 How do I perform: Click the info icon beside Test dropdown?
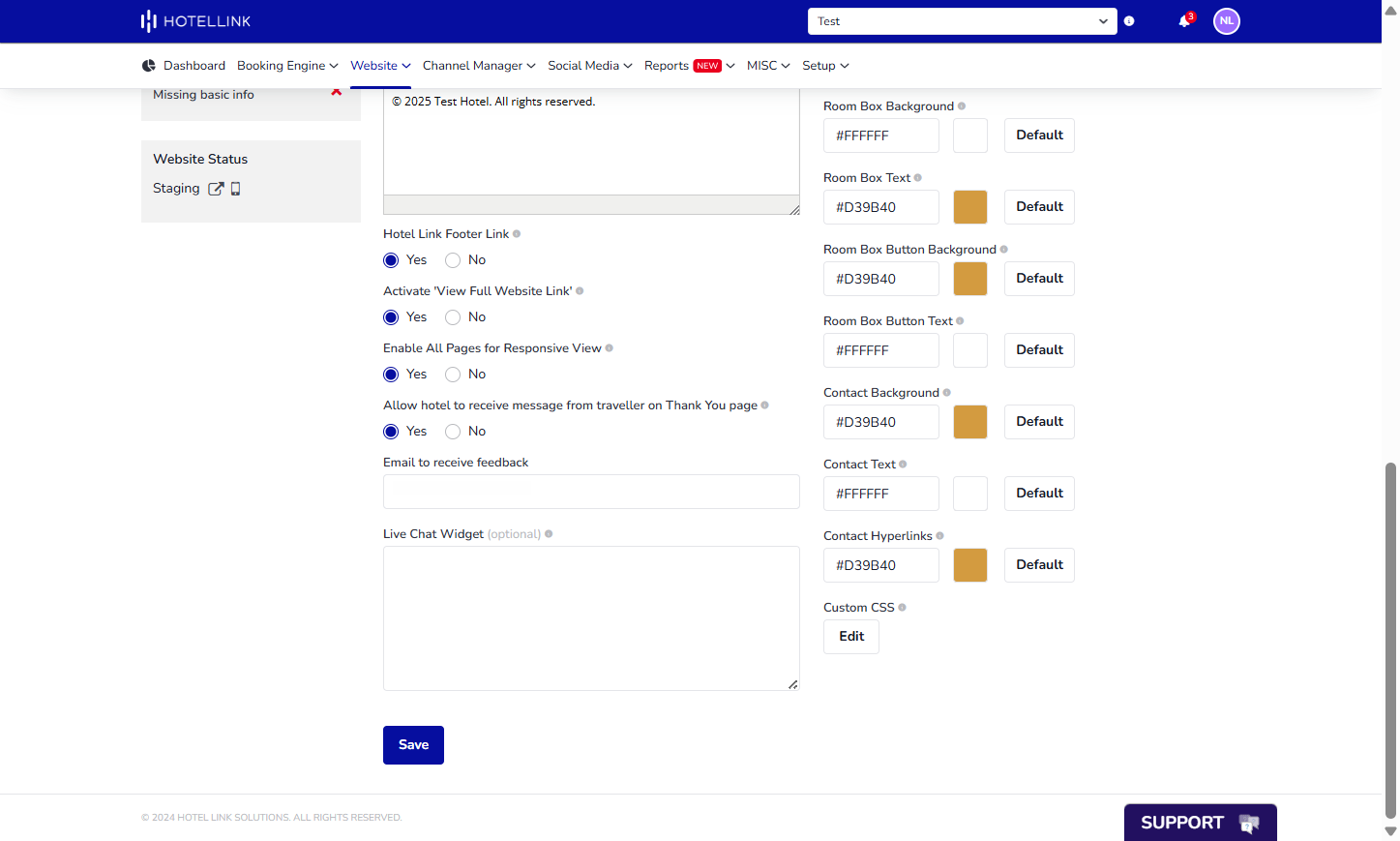[1129, 21]
